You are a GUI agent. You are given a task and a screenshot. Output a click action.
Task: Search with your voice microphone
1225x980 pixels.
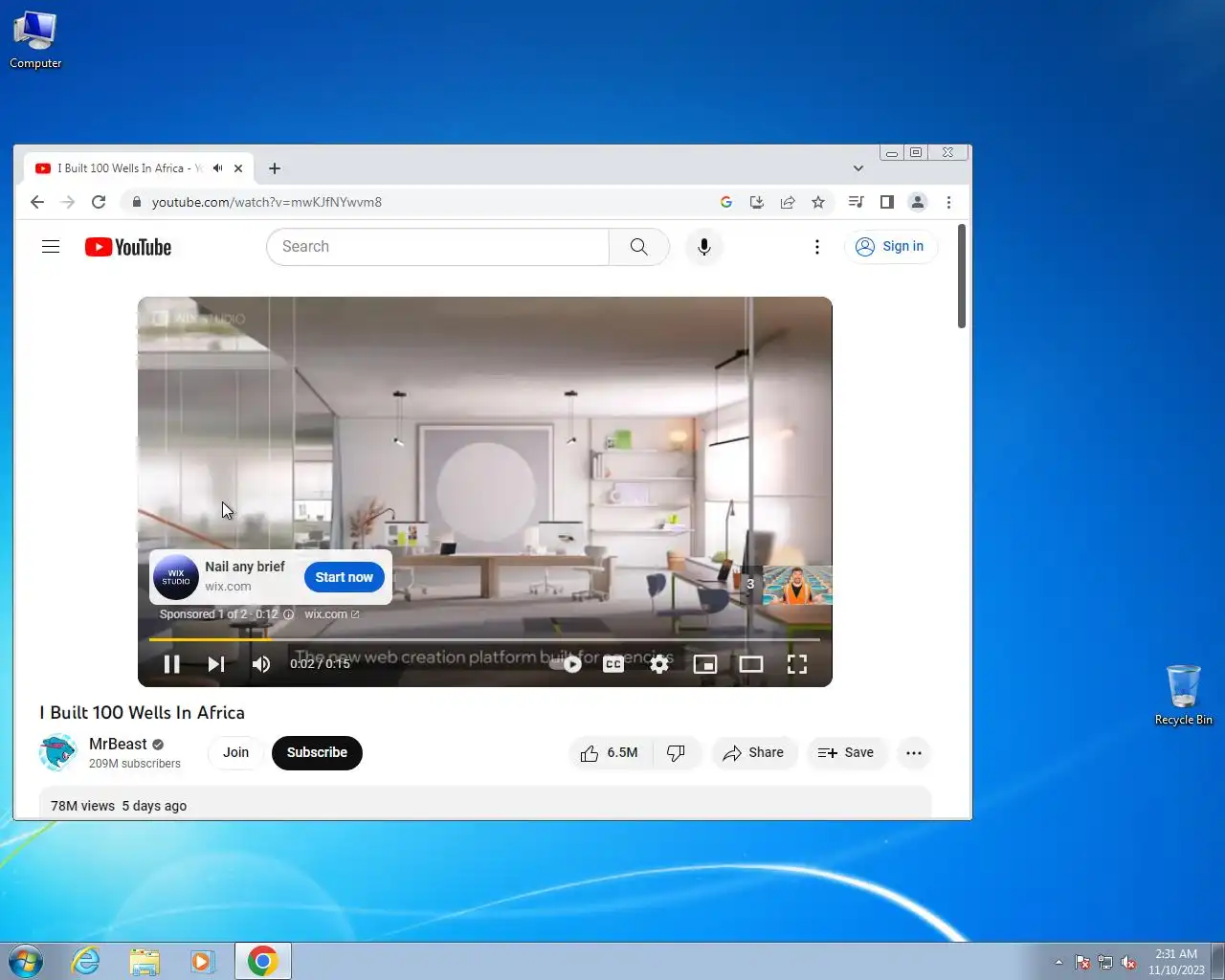click(x=704, y=247)
